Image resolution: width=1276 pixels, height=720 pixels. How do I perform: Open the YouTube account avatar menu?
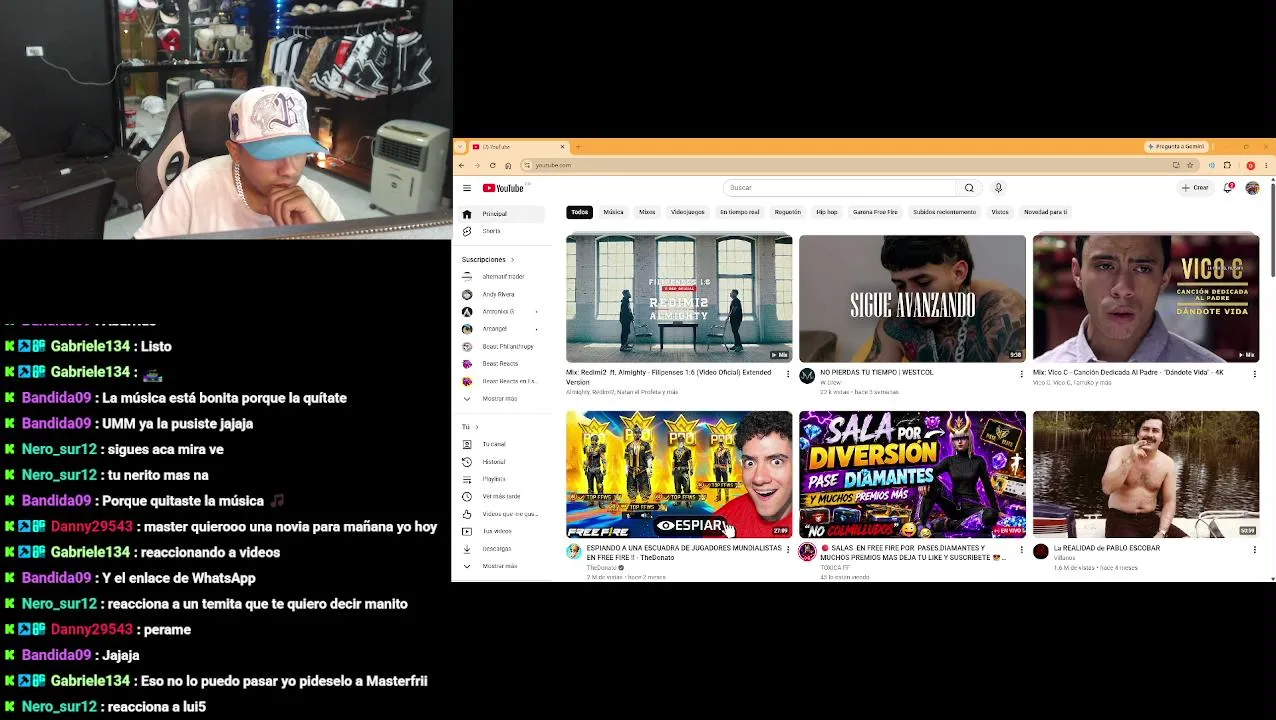1252,188
